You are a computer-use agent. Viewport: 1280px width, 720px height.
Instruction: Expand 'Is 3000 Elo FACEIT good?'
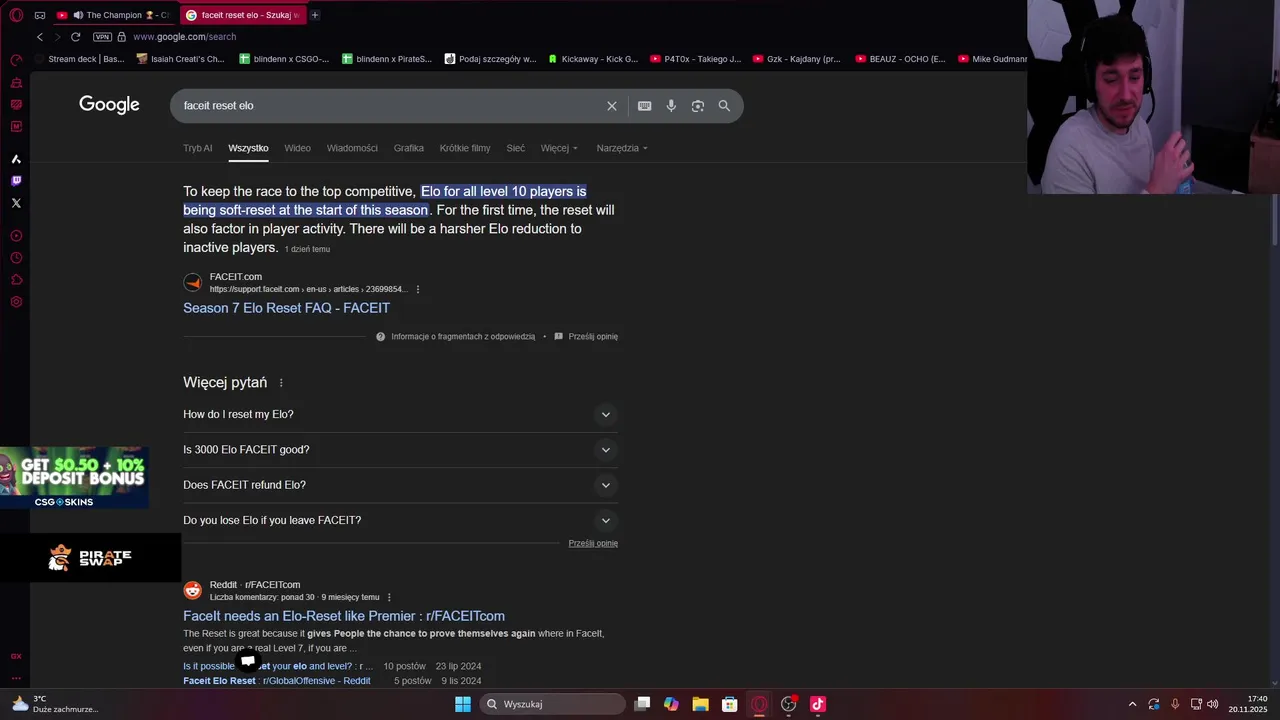pos(400,450)
